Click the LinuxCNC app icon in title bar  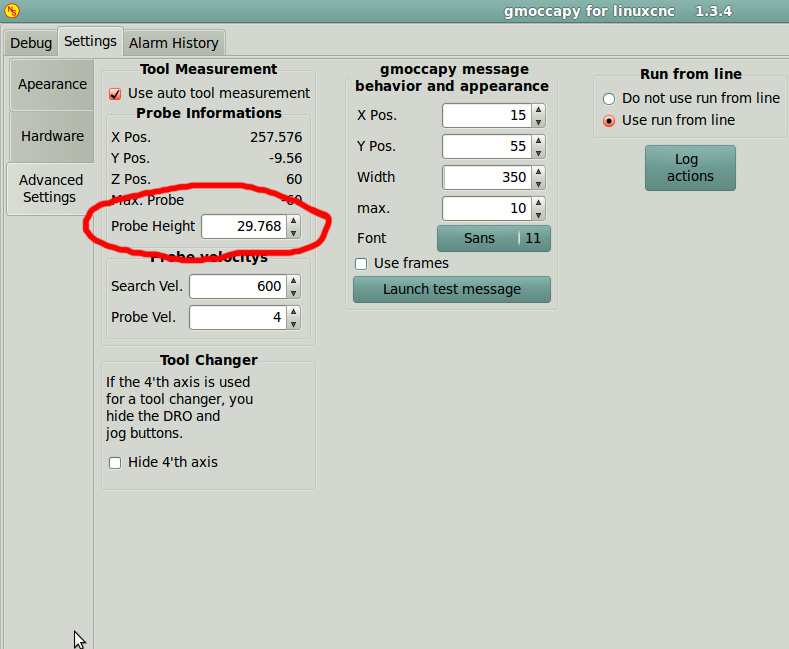pos(12,10)
